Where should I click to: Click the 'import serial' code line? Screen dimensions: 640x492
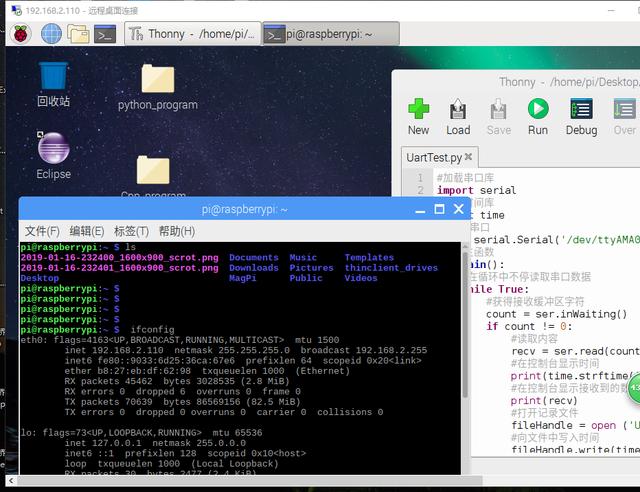coord(476,190)
